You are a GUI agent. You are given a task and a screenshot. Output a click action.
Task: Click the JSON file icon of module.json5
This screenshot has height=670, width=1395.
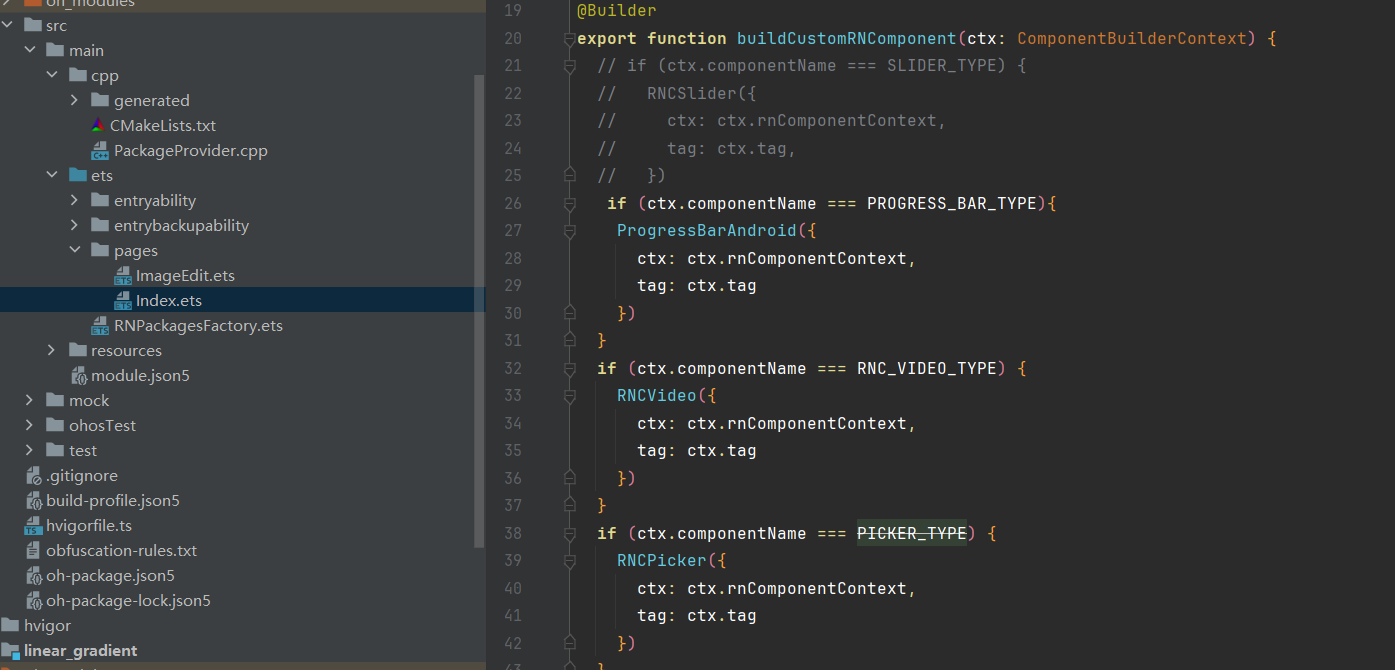pos(79,376)
